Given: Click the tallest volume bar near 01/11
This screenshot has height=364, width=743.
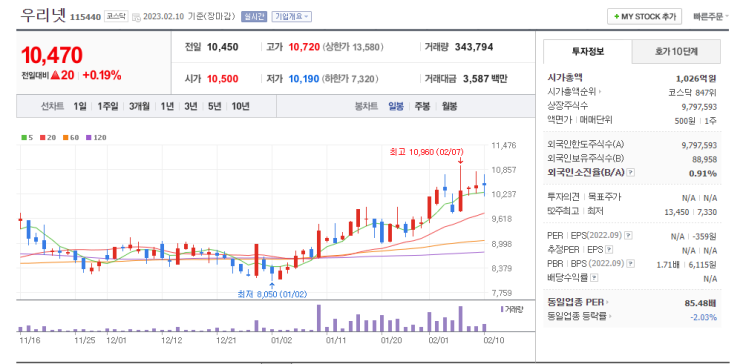Looking at the screenshot, I should click(319, 318).
